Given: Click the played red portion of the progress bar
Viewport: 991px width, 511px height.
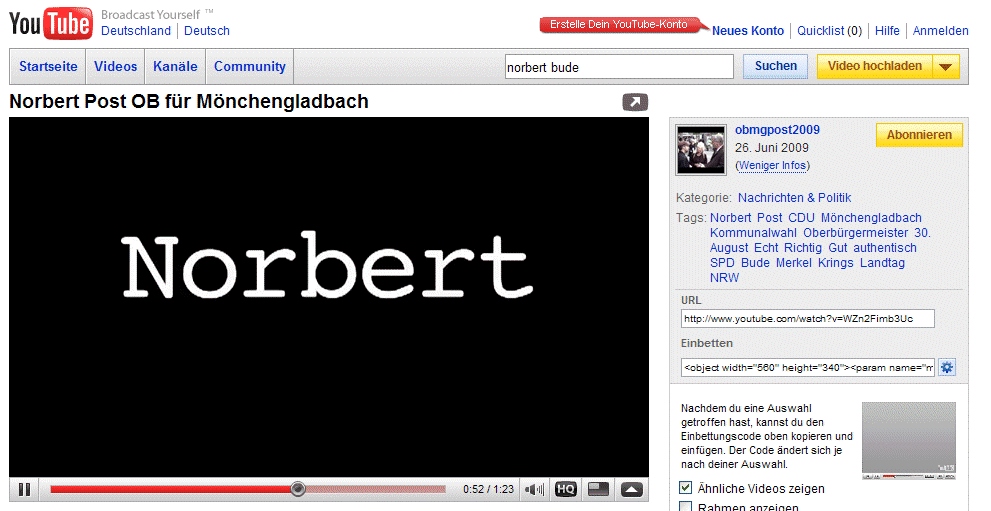Looking at the screenshot, I should pos(171,490).
